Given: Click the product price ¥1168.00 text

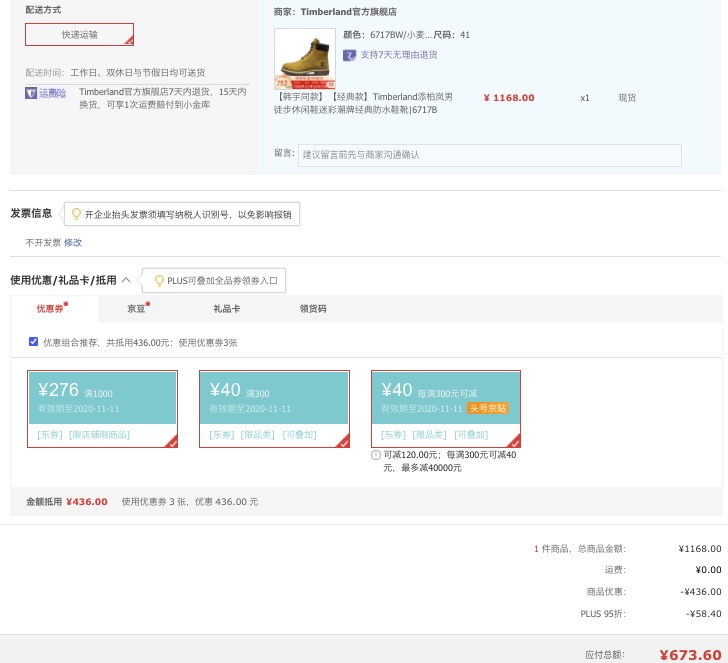Looking at the screenshot, I should pyautogui.click(x=509, y=98).
